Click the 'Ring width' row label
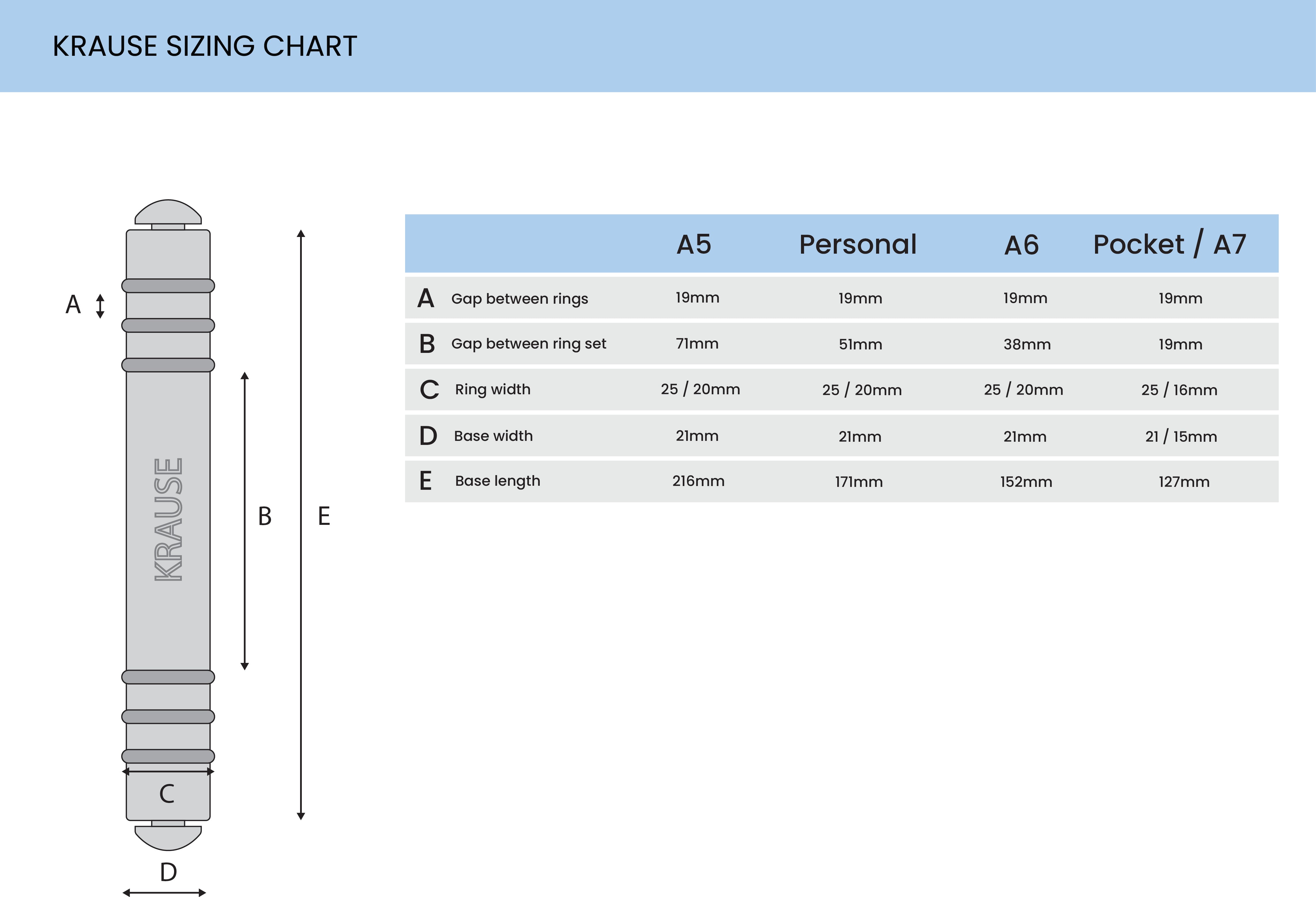1316x897 pixels. pyautogui.click(x=493, y=389)
